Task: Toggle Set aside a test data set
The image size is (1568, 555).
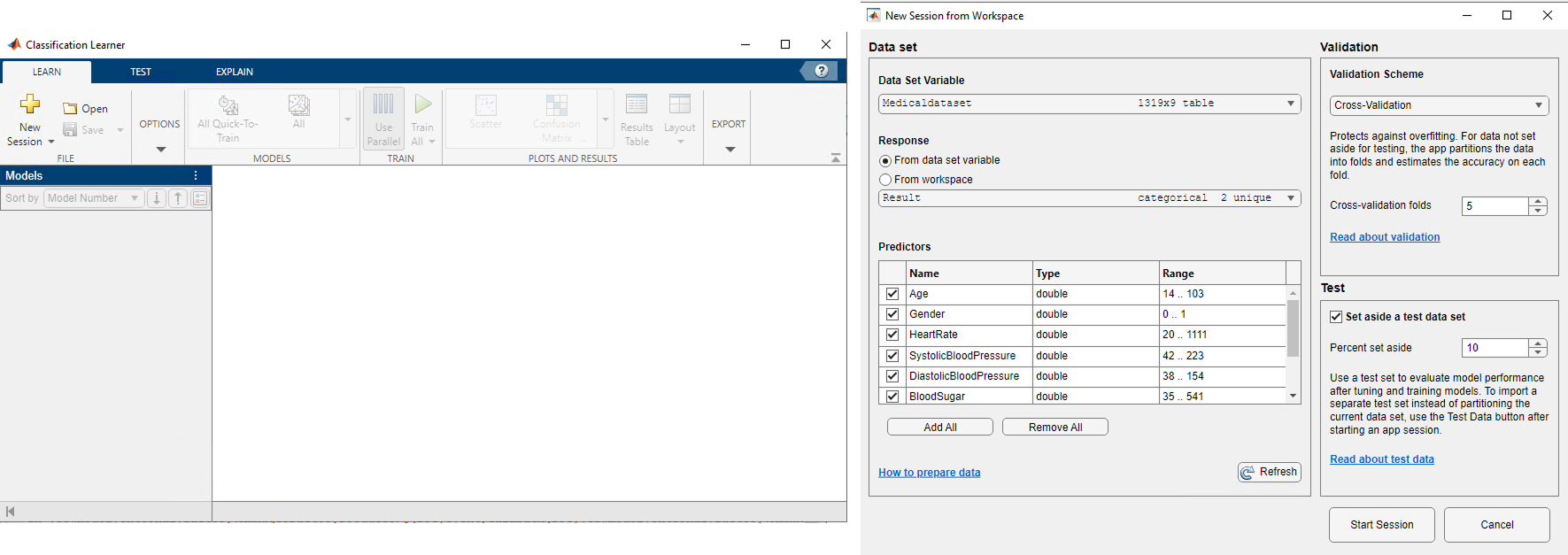Action: coord(1336,317)
